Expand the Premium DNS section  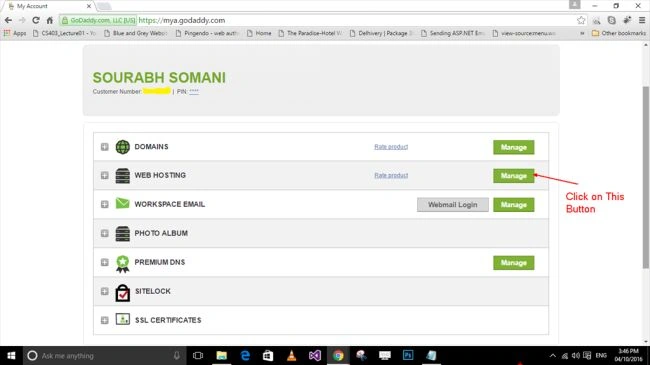tap(104, 263)
